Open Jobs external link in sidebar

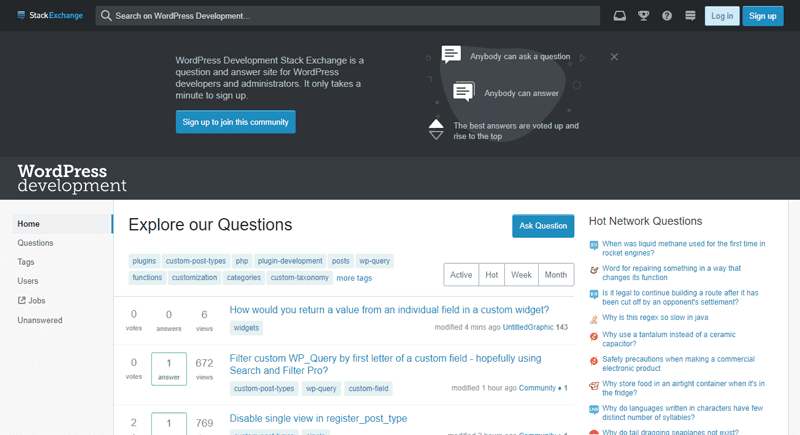[32, 300]
